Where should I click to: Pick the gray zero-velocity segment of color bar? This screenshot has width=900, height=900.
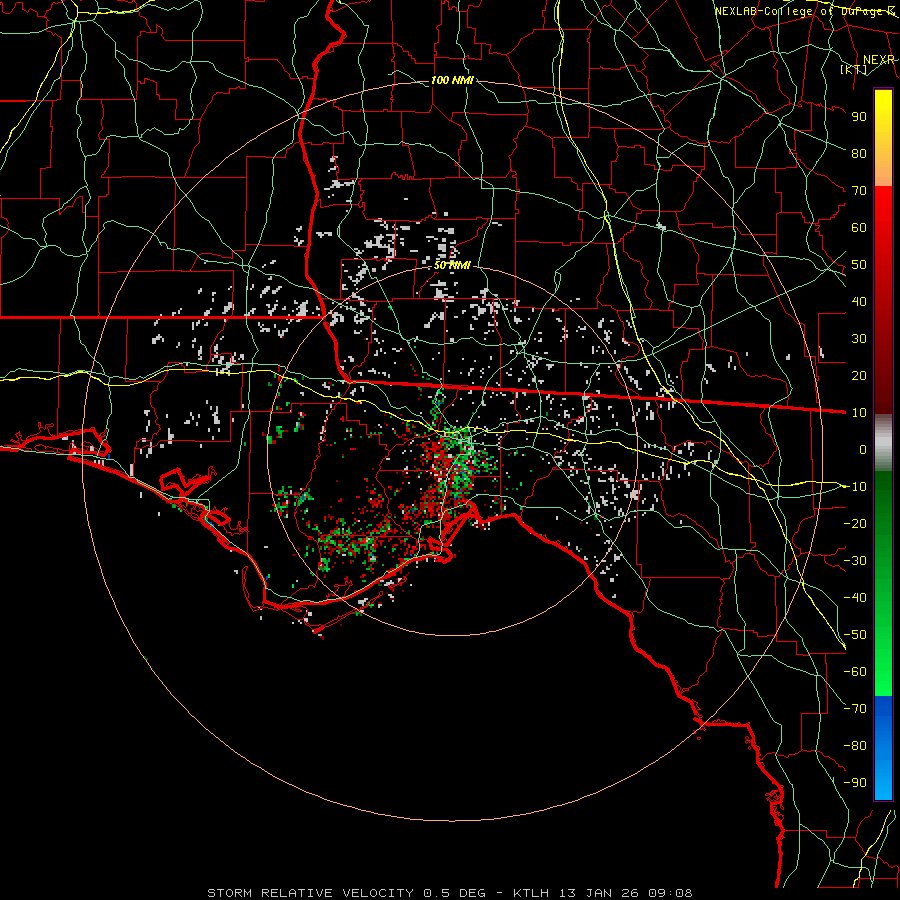pos(883,443)
